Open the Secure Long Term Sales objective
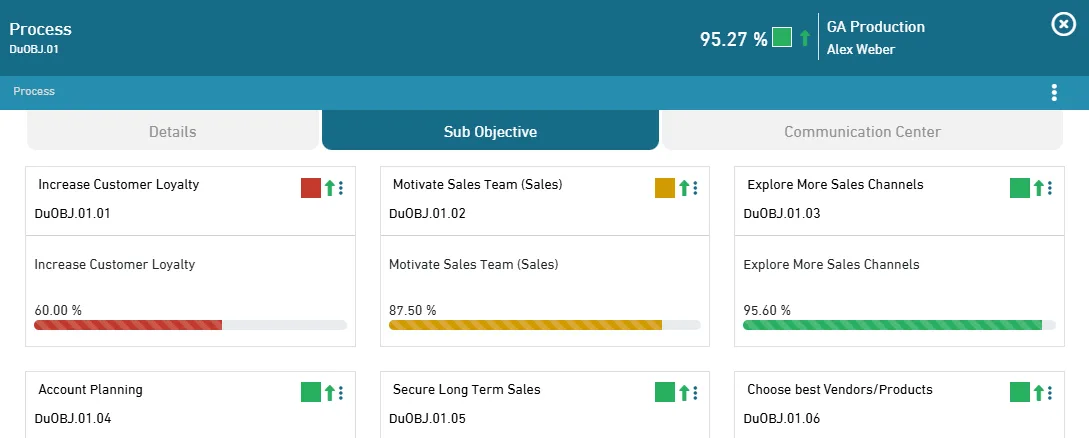This screenshot has width=1089, height=438. pyautogui.click(x=466, y=389)
